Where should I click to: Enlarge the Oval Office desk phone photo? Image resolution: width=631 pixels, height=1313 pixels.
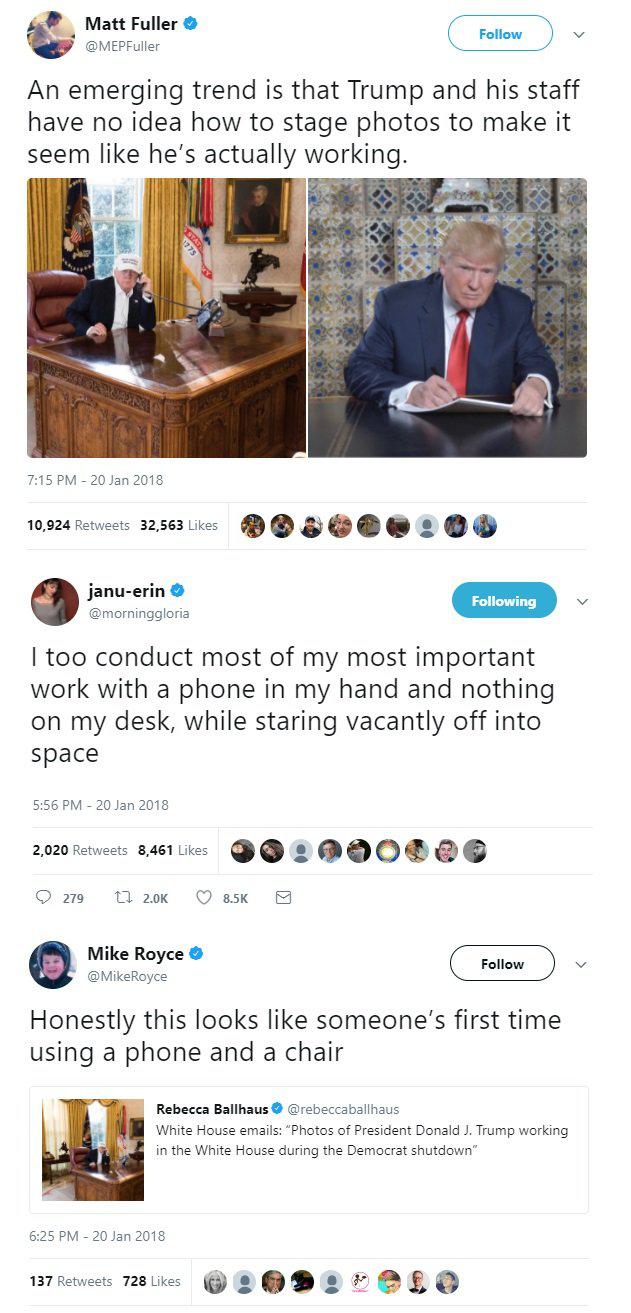click(166, 318)
